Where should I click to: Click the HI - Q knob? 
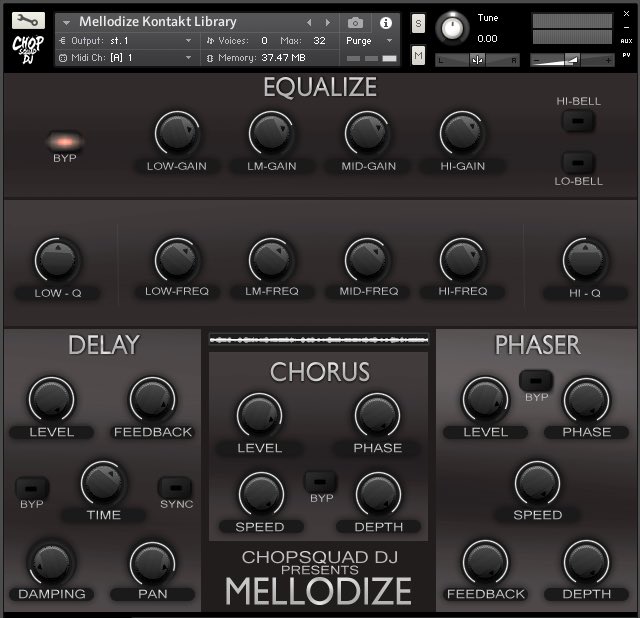click(x=585, y=260)
